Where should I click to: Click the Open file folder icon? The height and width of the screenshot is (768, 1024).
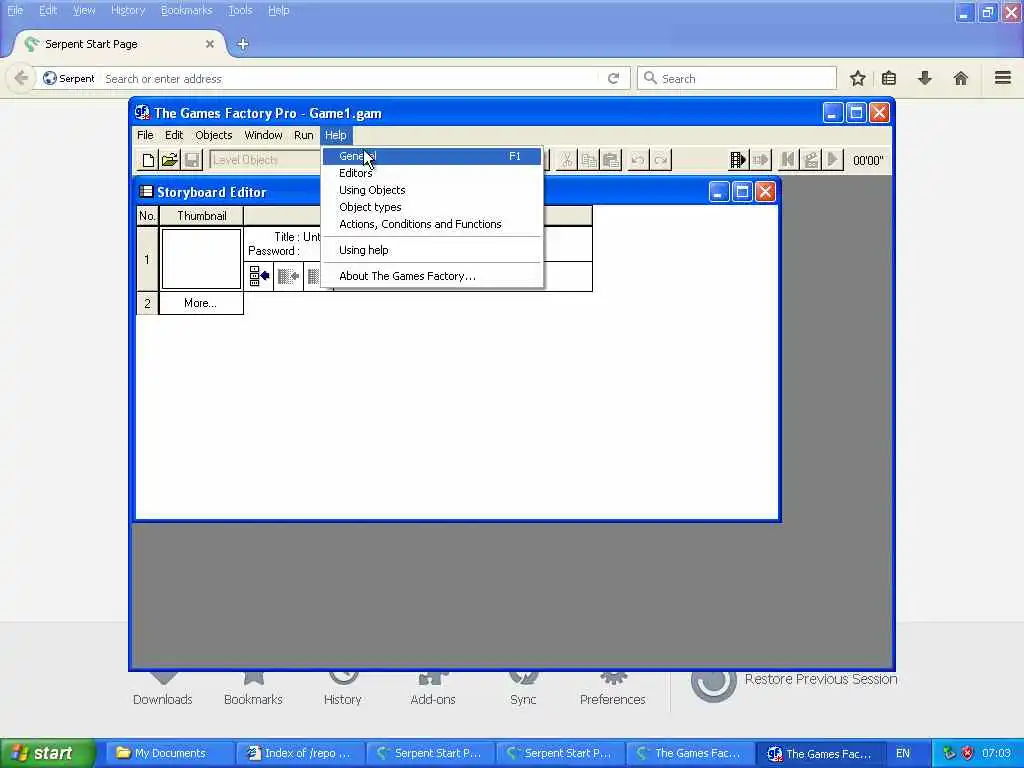point(170,160)
